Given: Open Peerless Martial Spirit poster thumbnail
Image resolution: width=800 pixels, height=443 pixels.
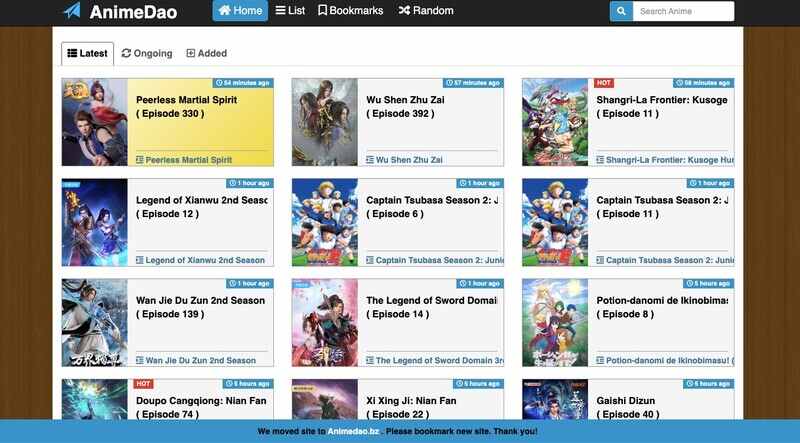Looking at the screenshot, I should [95, 122].
